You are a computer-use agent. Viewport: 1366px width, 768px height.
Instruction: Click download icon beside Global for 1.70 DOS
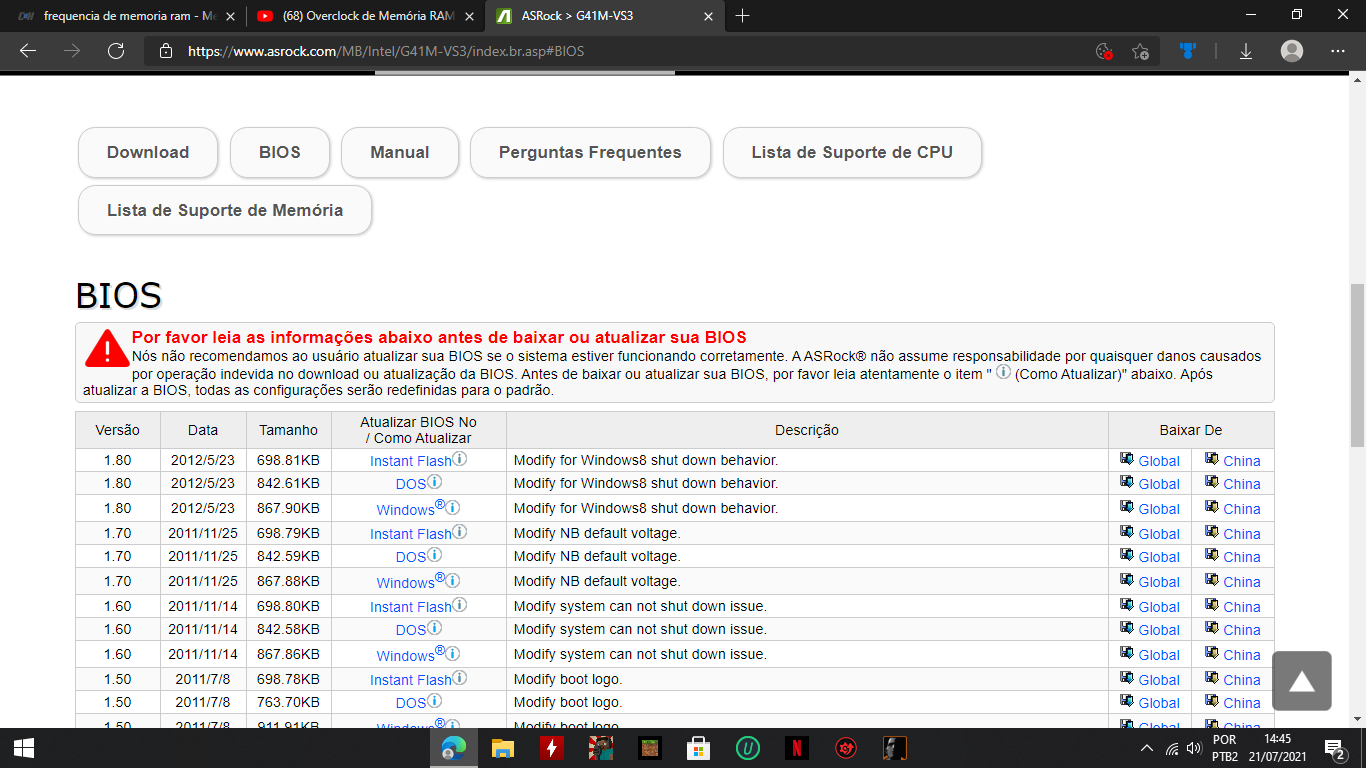click(1127, 555)
